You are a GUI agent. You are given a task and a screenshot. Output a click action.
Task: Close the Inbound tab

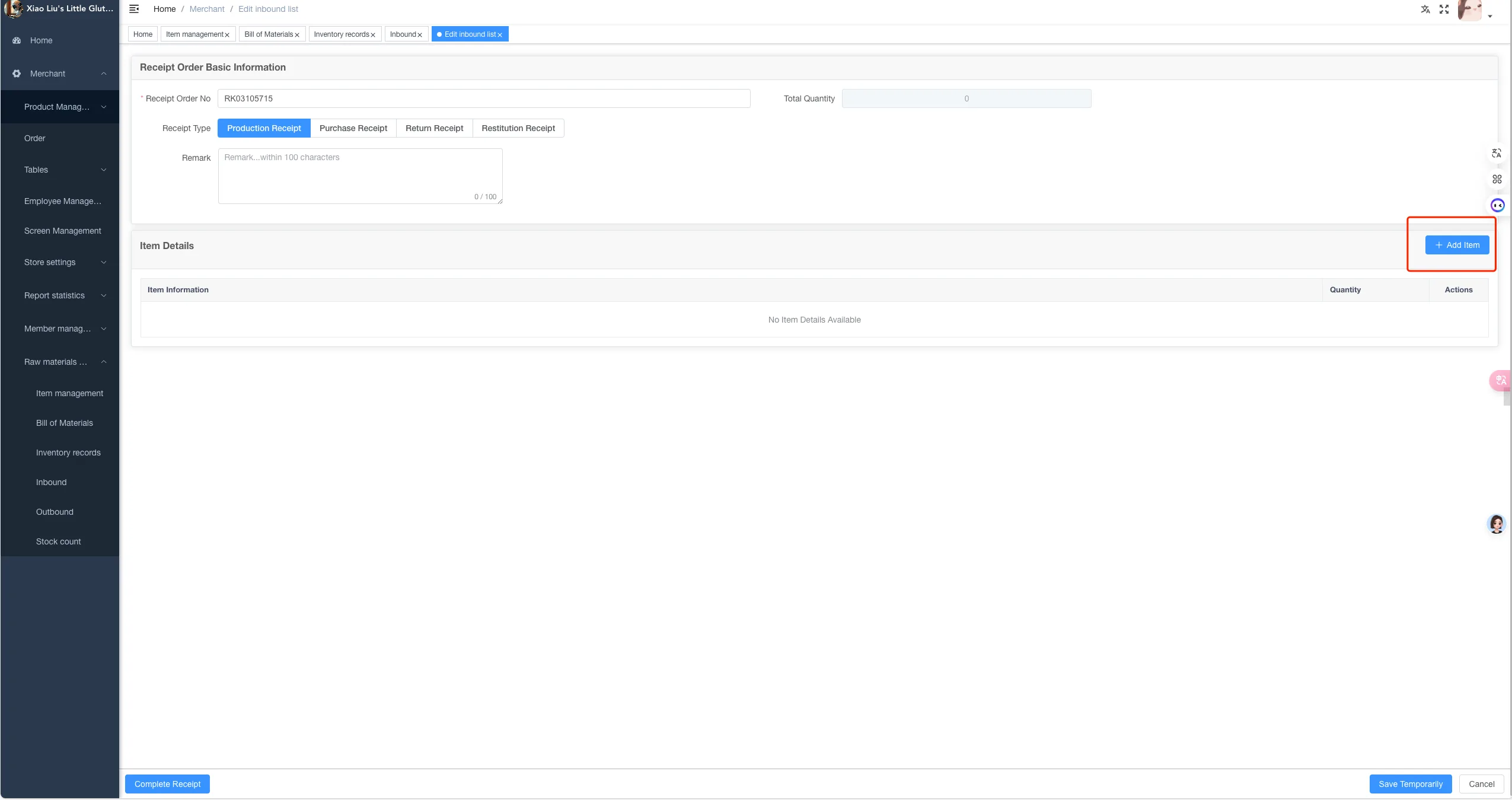pyautogui.click(x=420, y=35)
